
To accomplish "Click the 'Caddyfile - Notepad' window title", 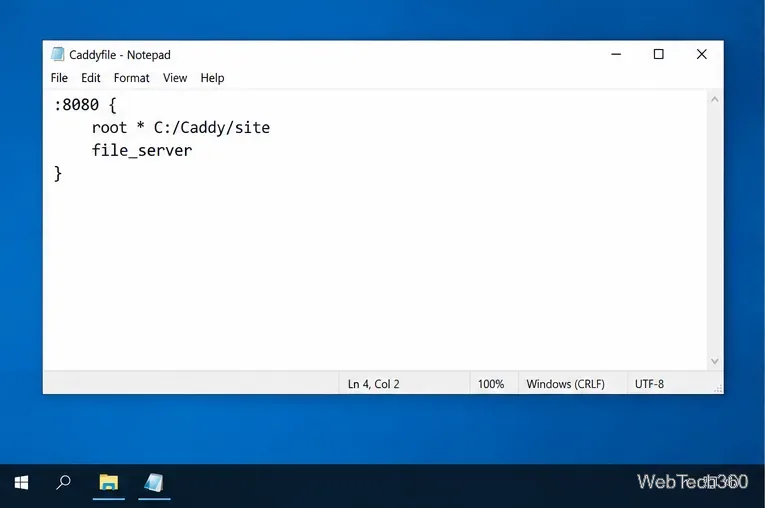I will point(120,55).
